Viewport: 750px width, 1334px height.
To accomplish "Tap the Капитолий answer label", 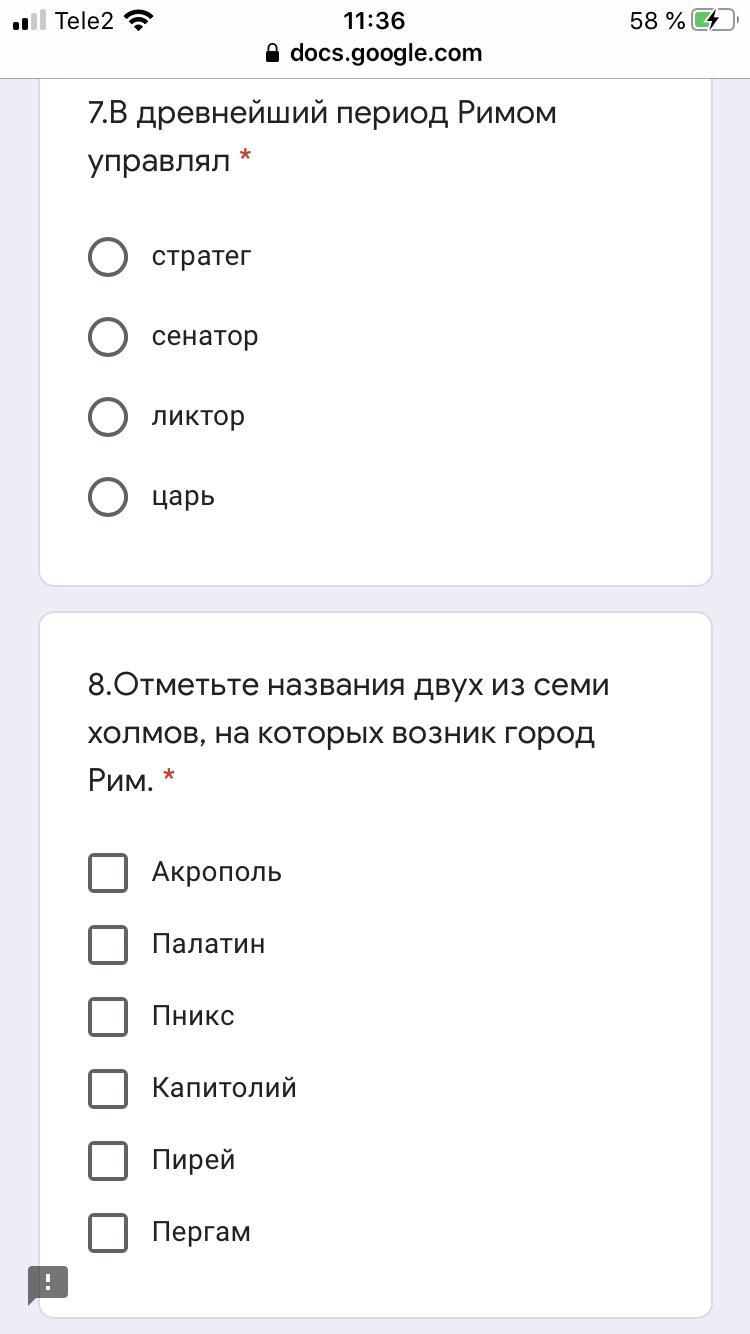I will pyautogui.click(x=224, y=1088).
